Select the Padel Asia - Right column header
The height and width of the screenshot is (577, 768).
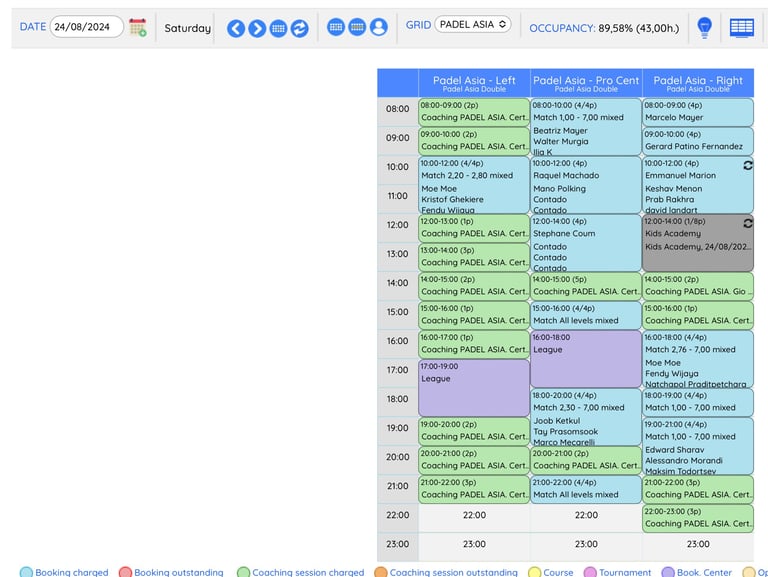click(698, 83)
